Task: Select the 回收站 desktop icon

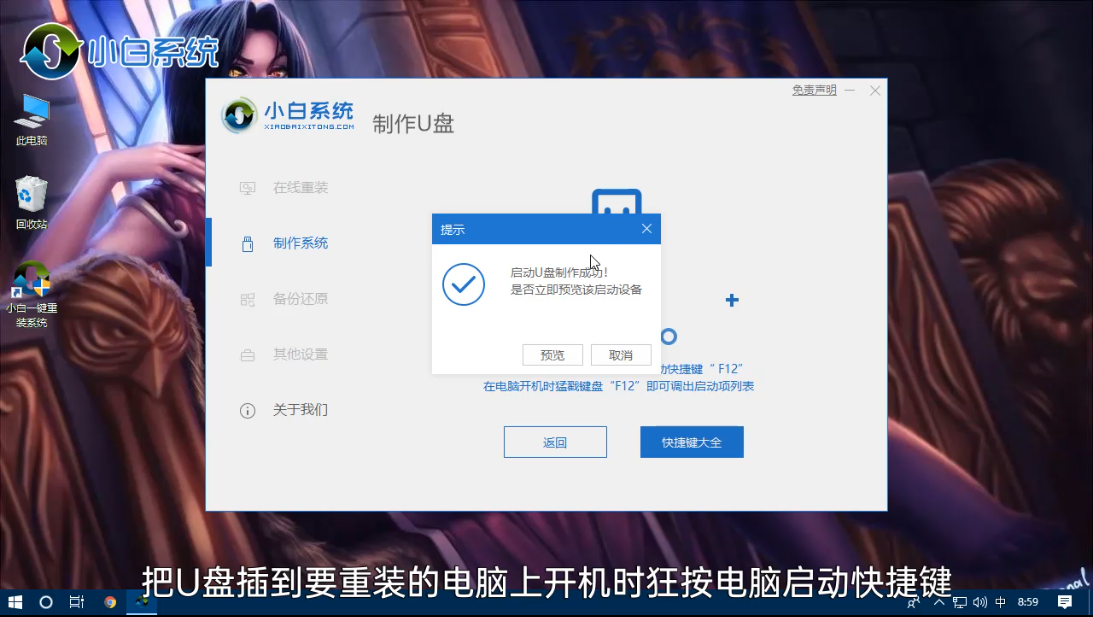Action: click(31, 202)
